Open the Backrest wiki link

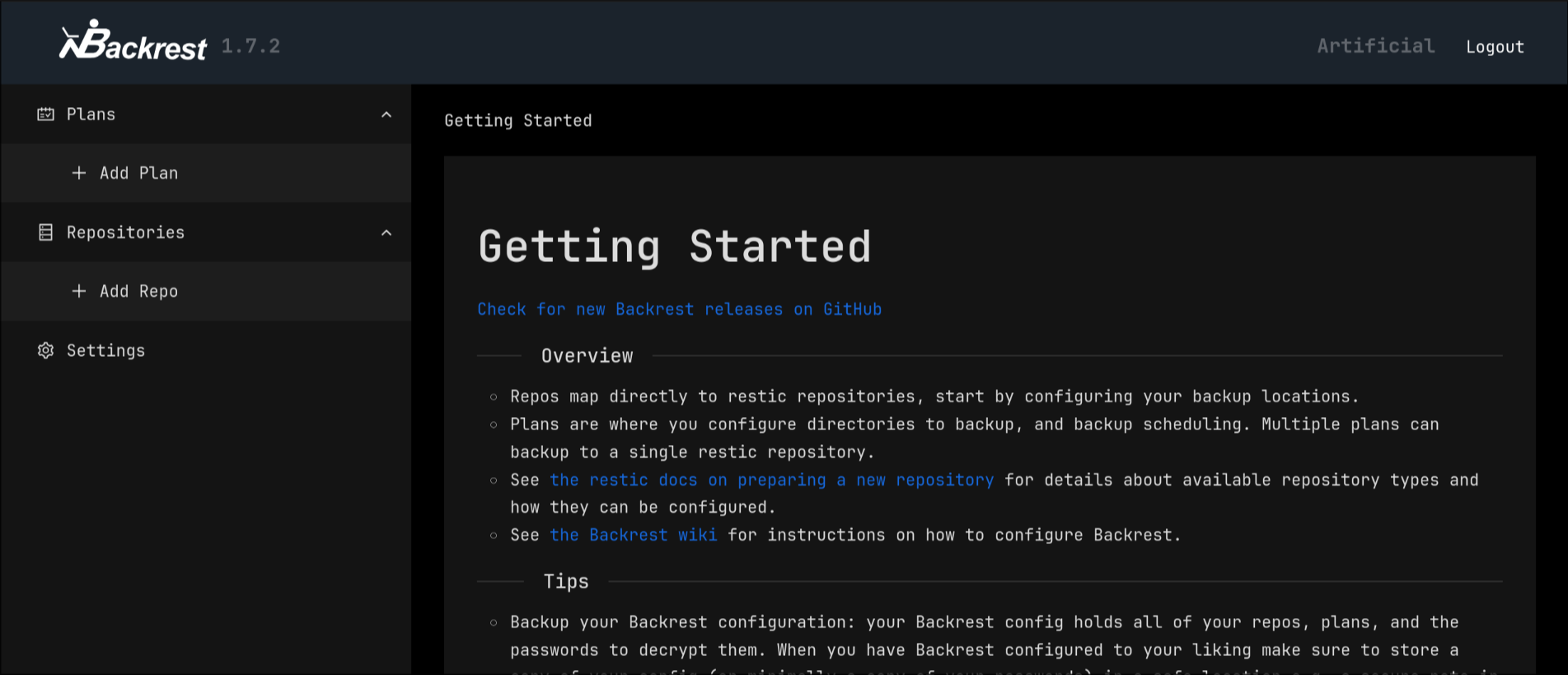click(634, 535)
